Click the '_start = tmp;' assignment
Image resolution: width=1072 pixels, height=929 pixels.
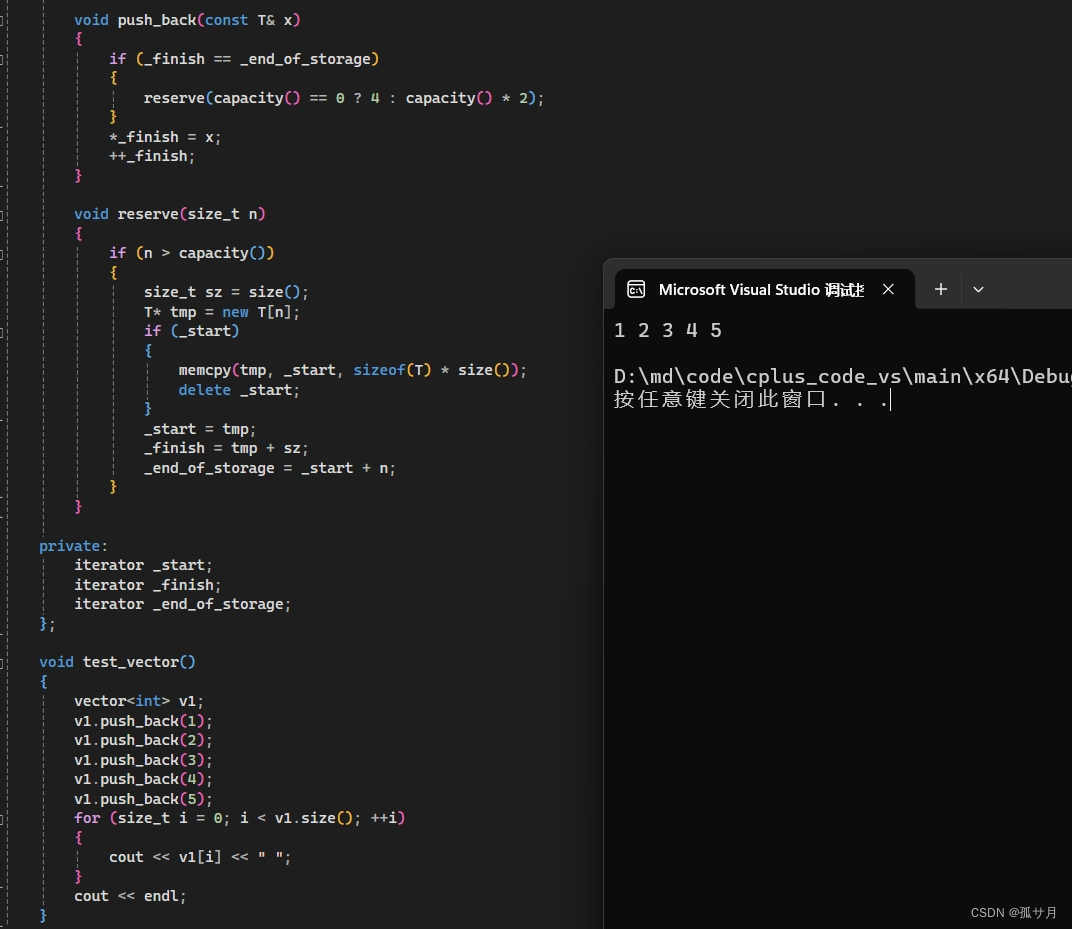[x=200, y=429]
